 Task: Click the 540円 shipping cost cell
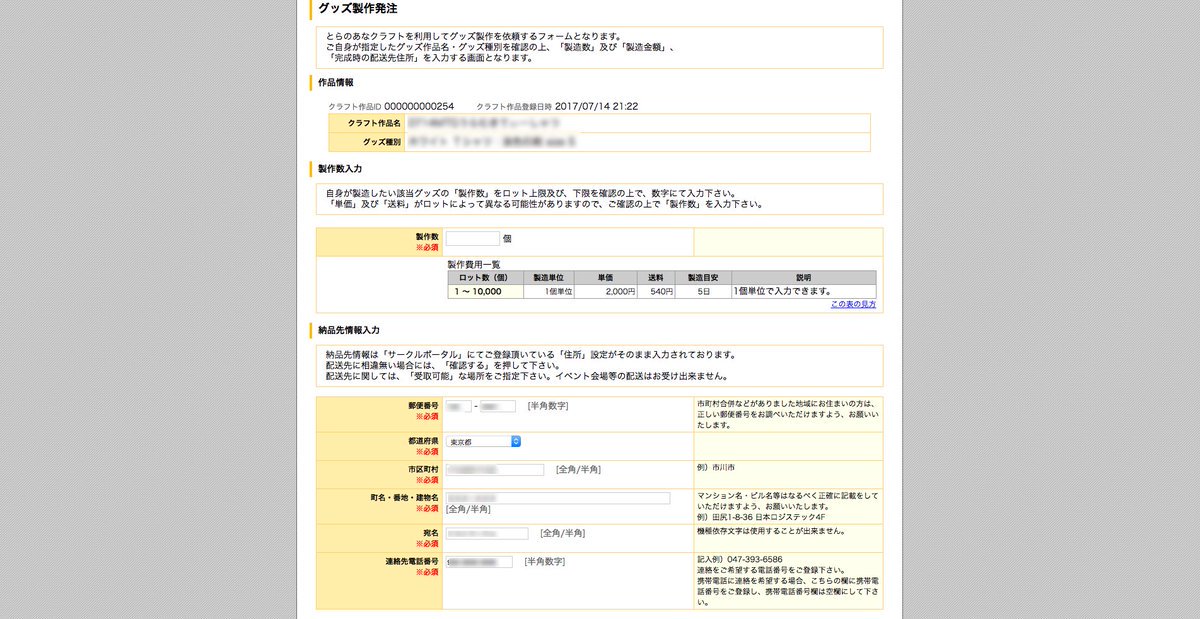(656, 292)
